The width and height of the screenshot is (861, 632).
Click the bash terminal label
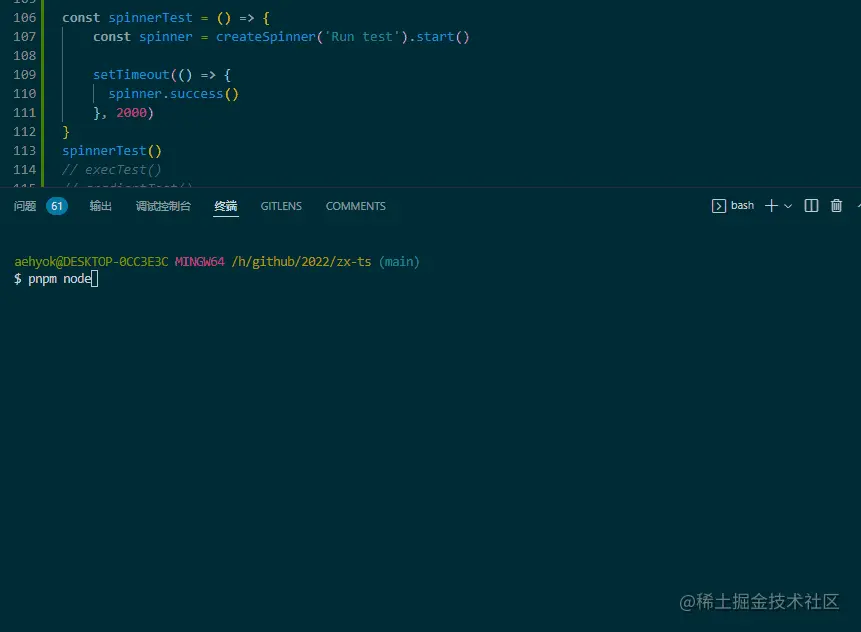pos(742,205)
